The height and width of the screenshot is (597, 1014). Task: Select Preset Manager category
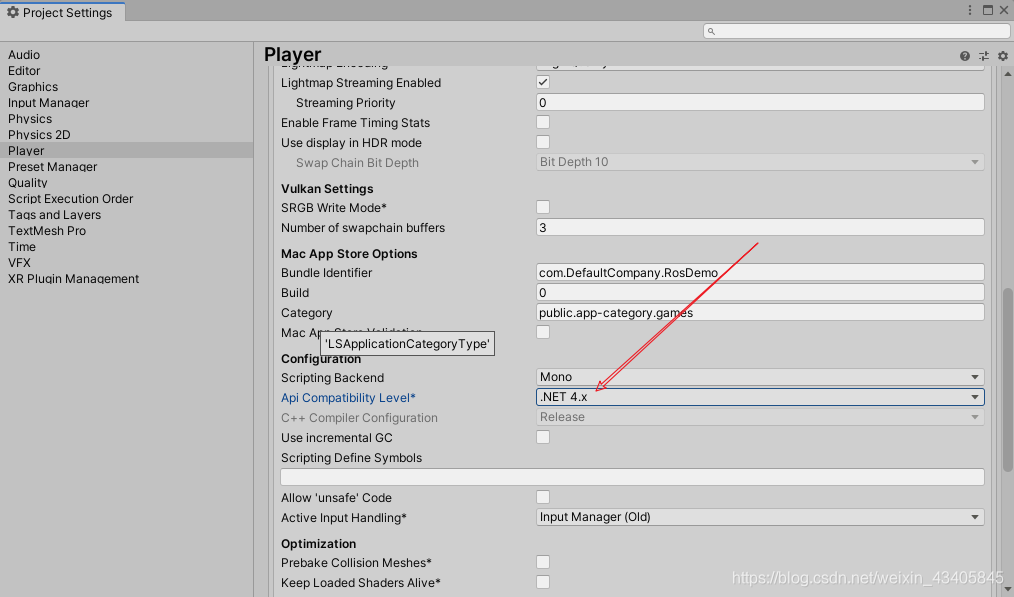pyautogui.click(x=52, y=167)
